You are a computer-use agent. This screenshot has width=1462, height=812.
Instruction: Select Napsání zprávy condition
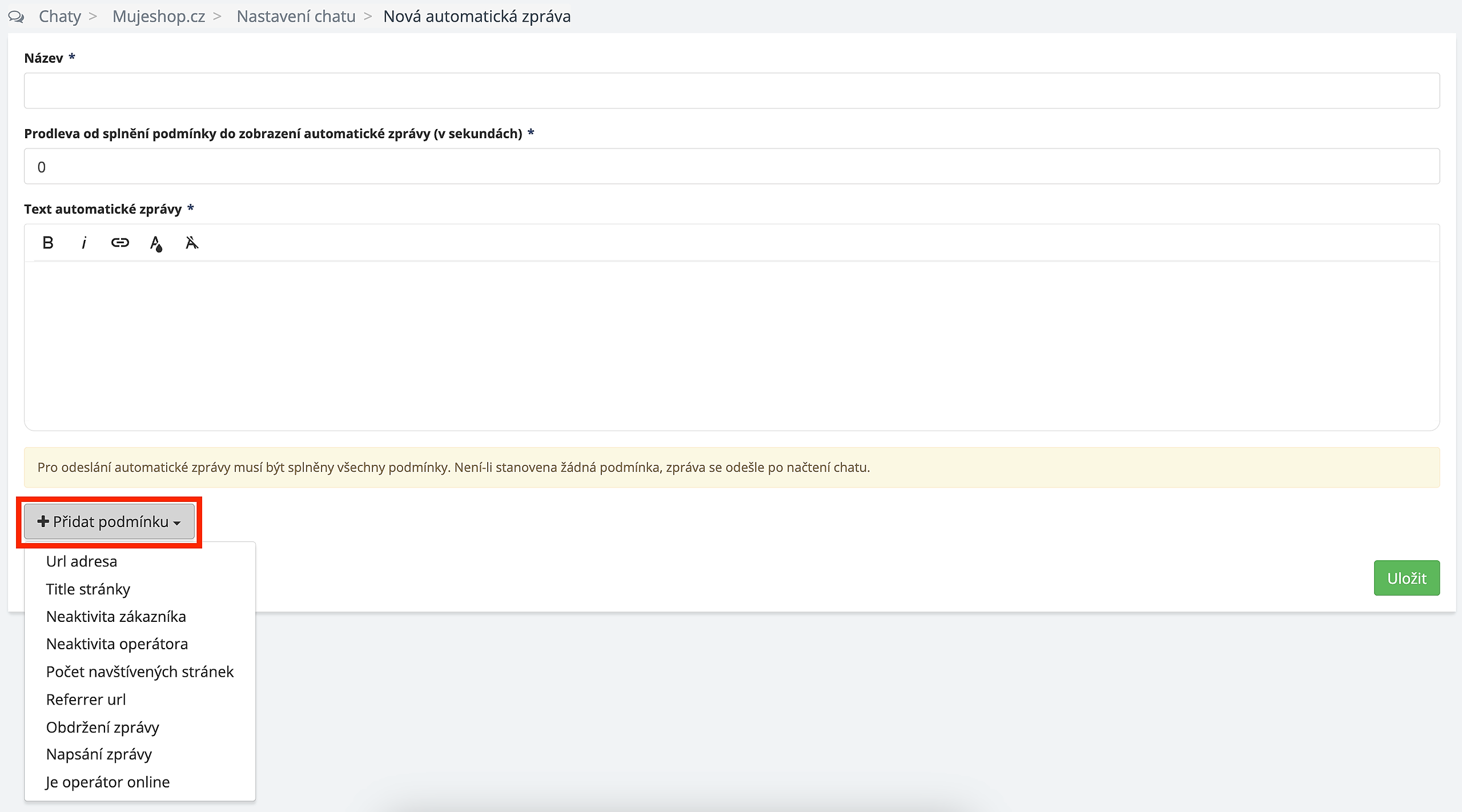pos(99,754)
